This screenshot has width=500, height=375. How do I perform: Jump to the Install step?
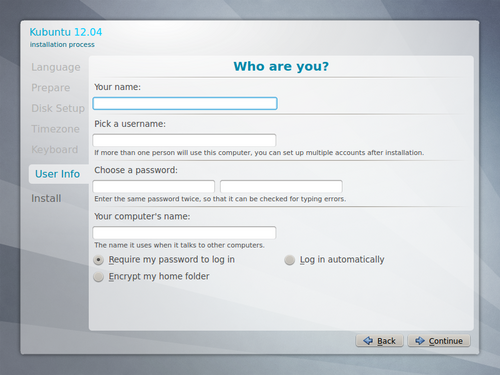coord(46,199)
